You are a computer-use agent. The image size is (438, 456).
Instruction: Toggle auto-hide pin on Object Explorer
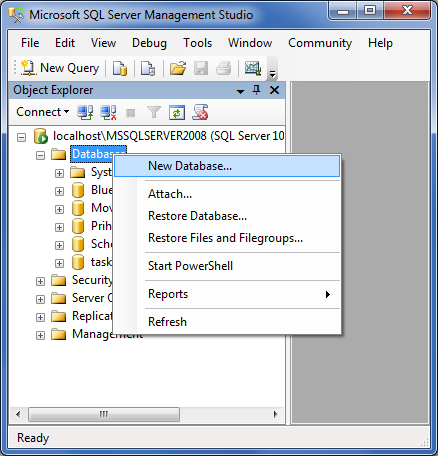click(256, 90)
